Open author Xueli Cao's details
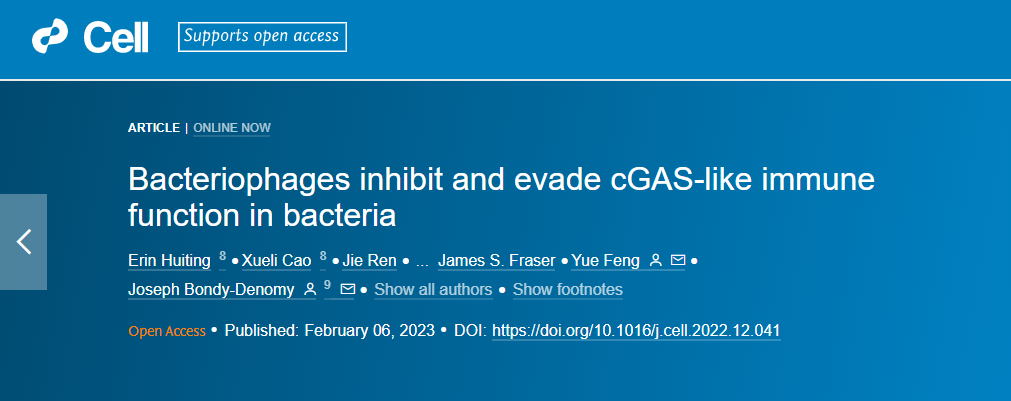1011x401 pixels. (x=277, y=261)
